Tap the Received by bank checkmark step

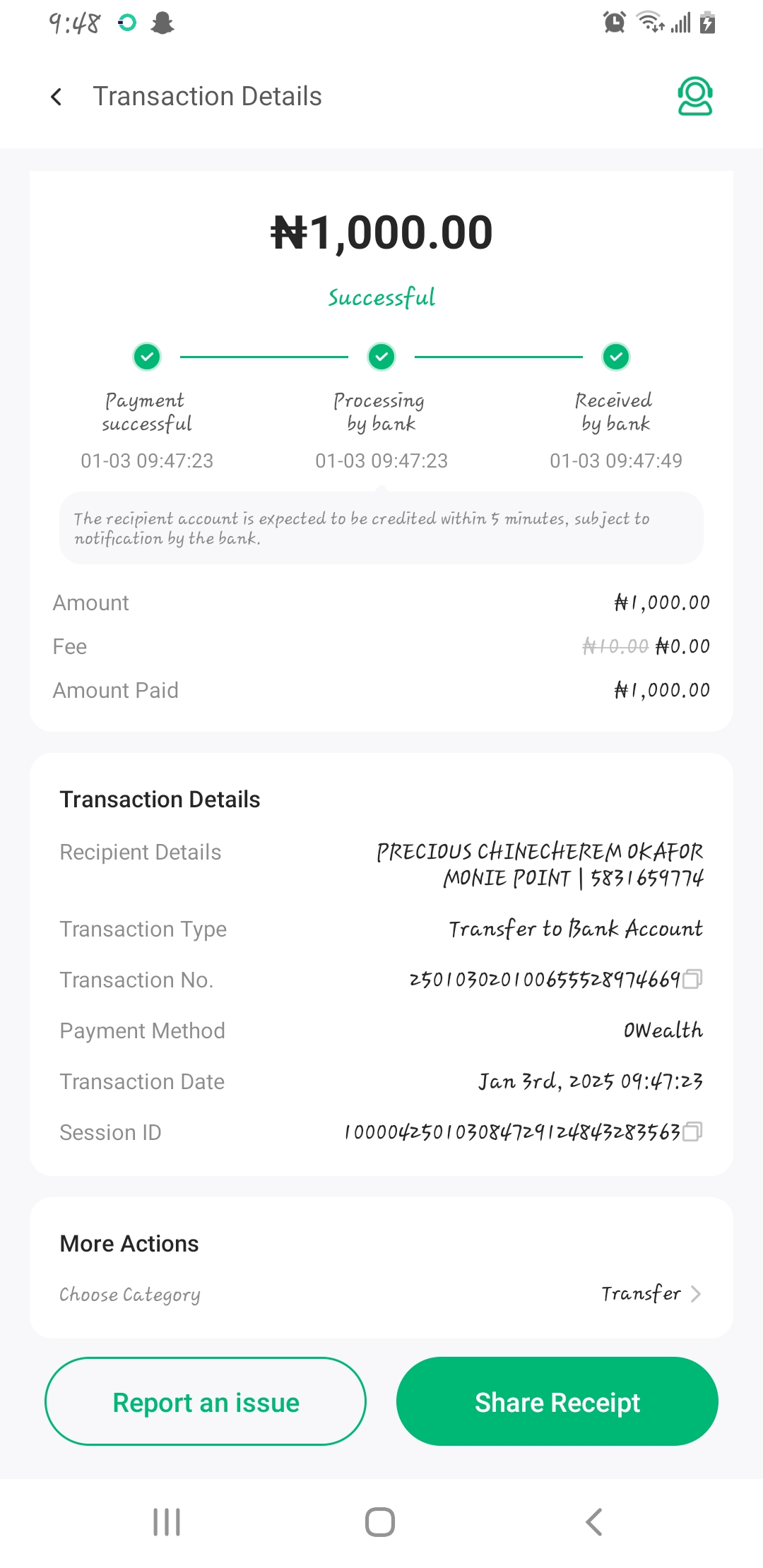tap(616, 357)
